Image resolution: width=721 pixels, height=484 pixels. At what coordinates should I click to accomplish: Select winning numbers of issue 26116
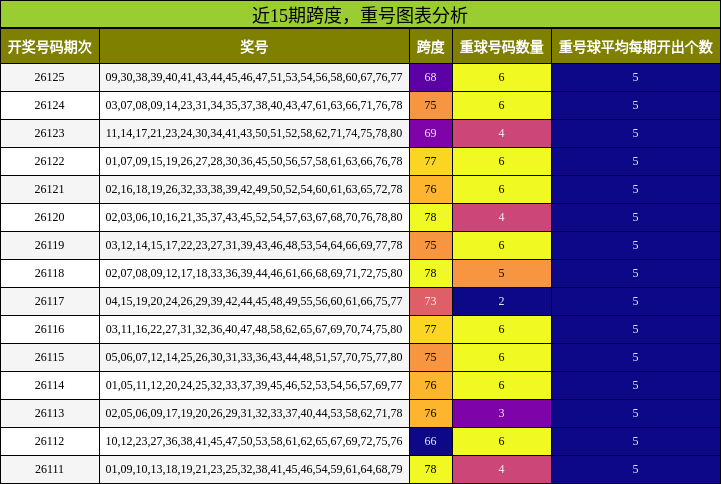[254, 330]
